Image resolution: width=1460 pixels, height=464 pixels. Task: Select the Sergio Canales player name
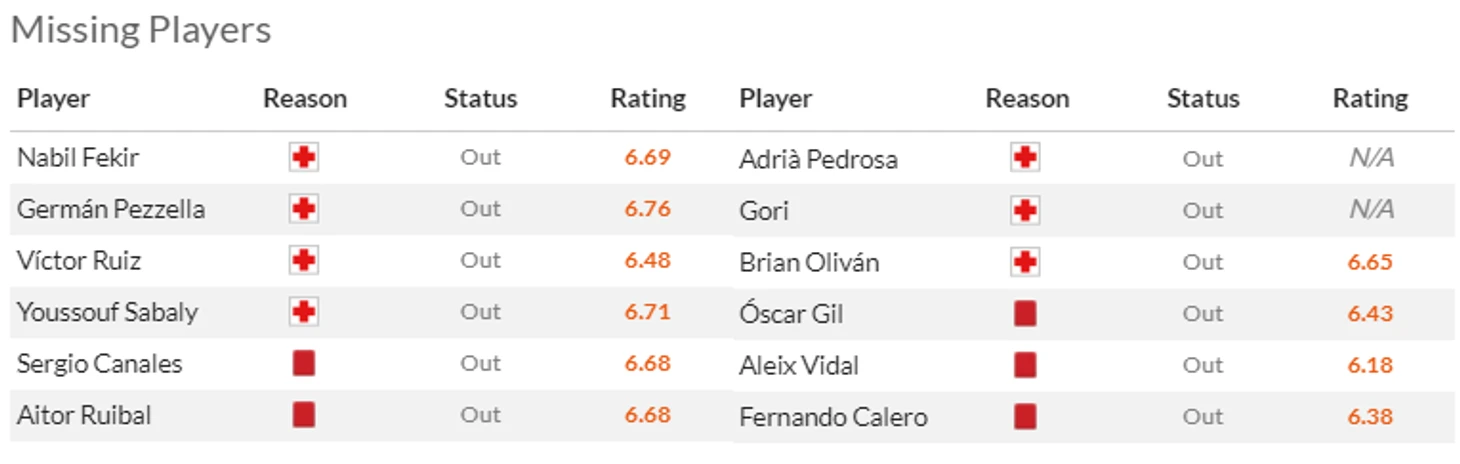pos(100,363)
